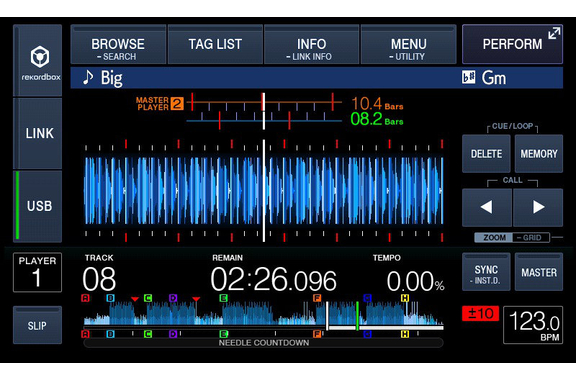Jump to hot cue C above overview waveform
Screen dimensions: 576x380
(x=148, y=298)
